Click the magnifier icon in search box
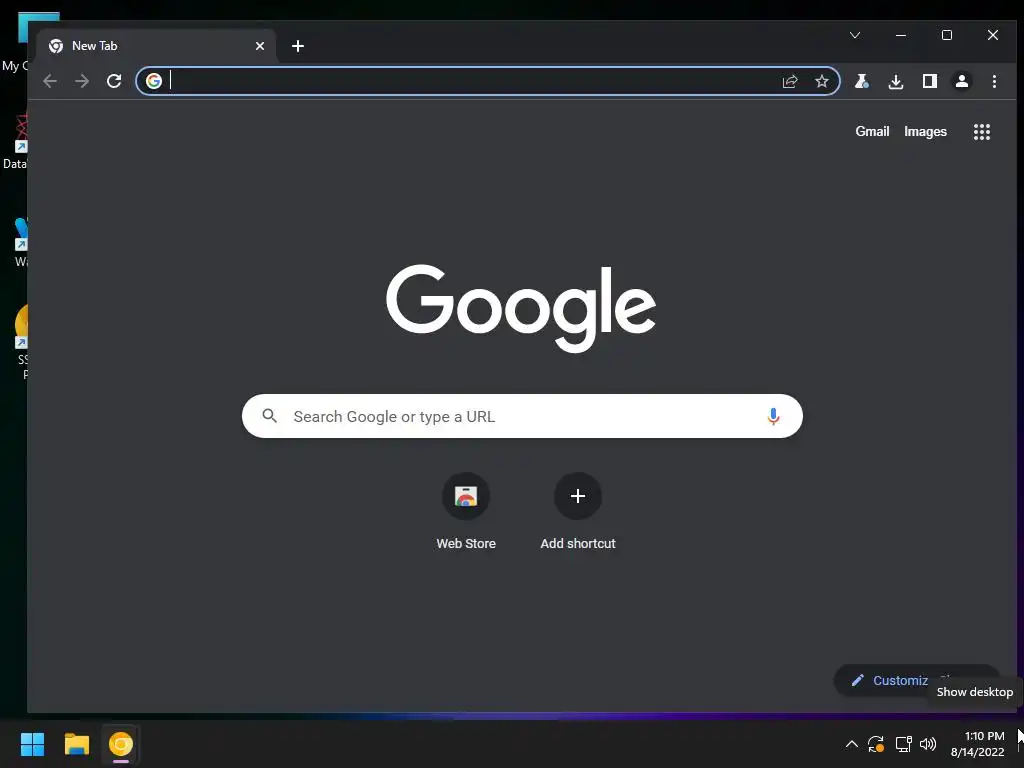1024x768 pixels. tap(270, 415)
